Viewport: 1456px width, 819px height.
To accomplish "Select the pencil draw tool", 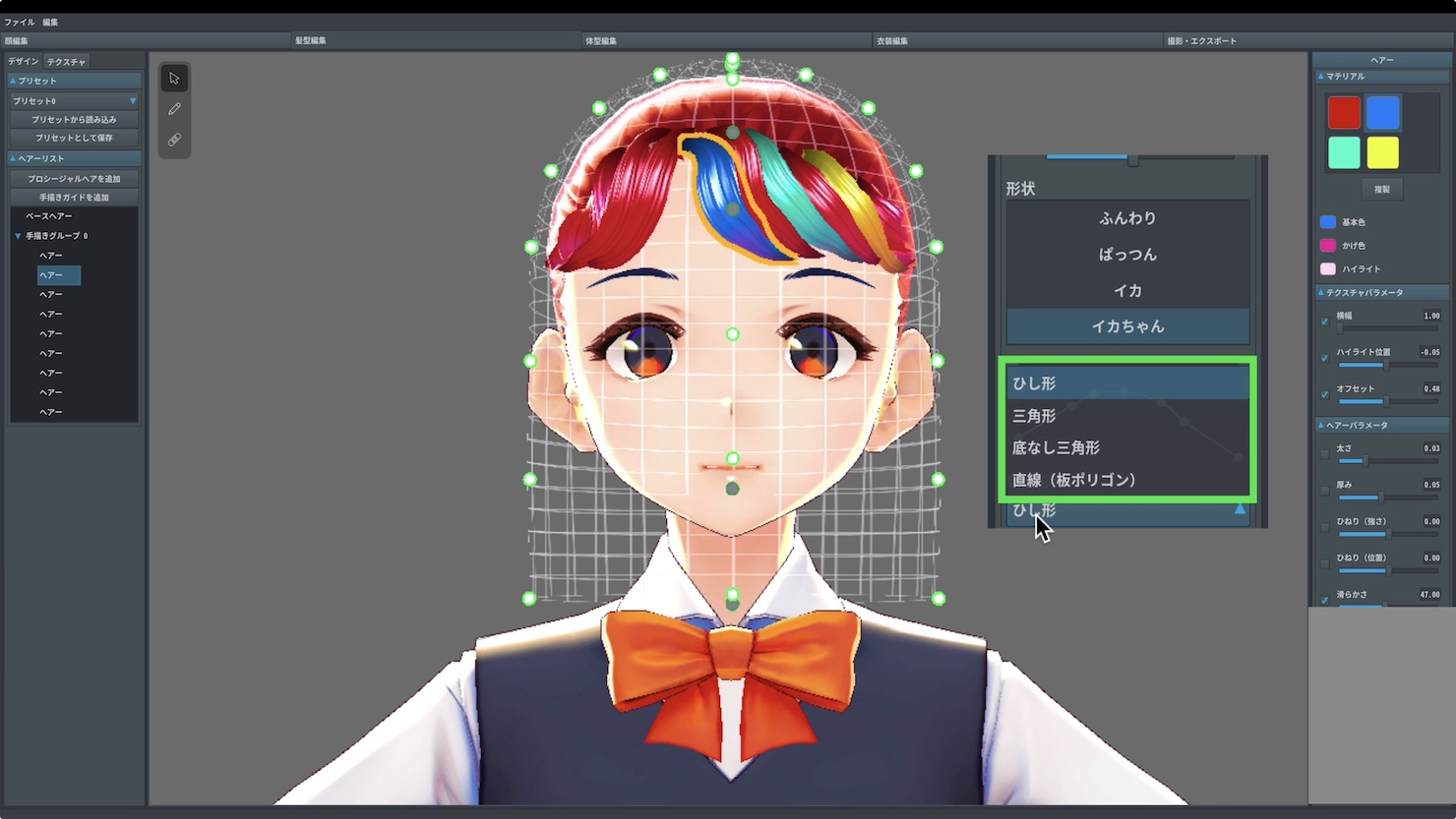I will (174, 109).
